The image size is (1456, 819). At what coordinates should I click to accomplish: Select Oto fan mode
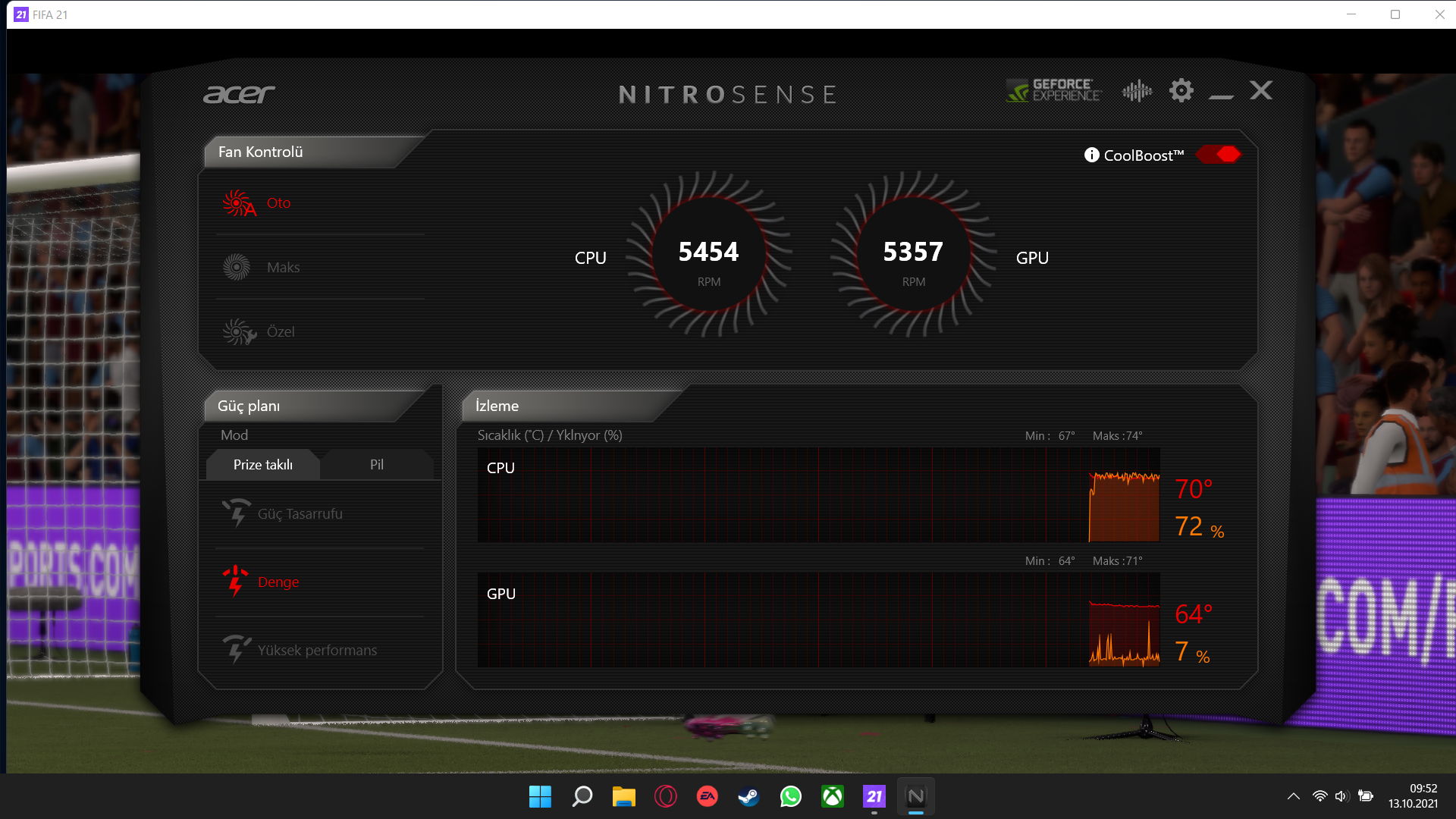pyautogui.click(x=278, y=203)
